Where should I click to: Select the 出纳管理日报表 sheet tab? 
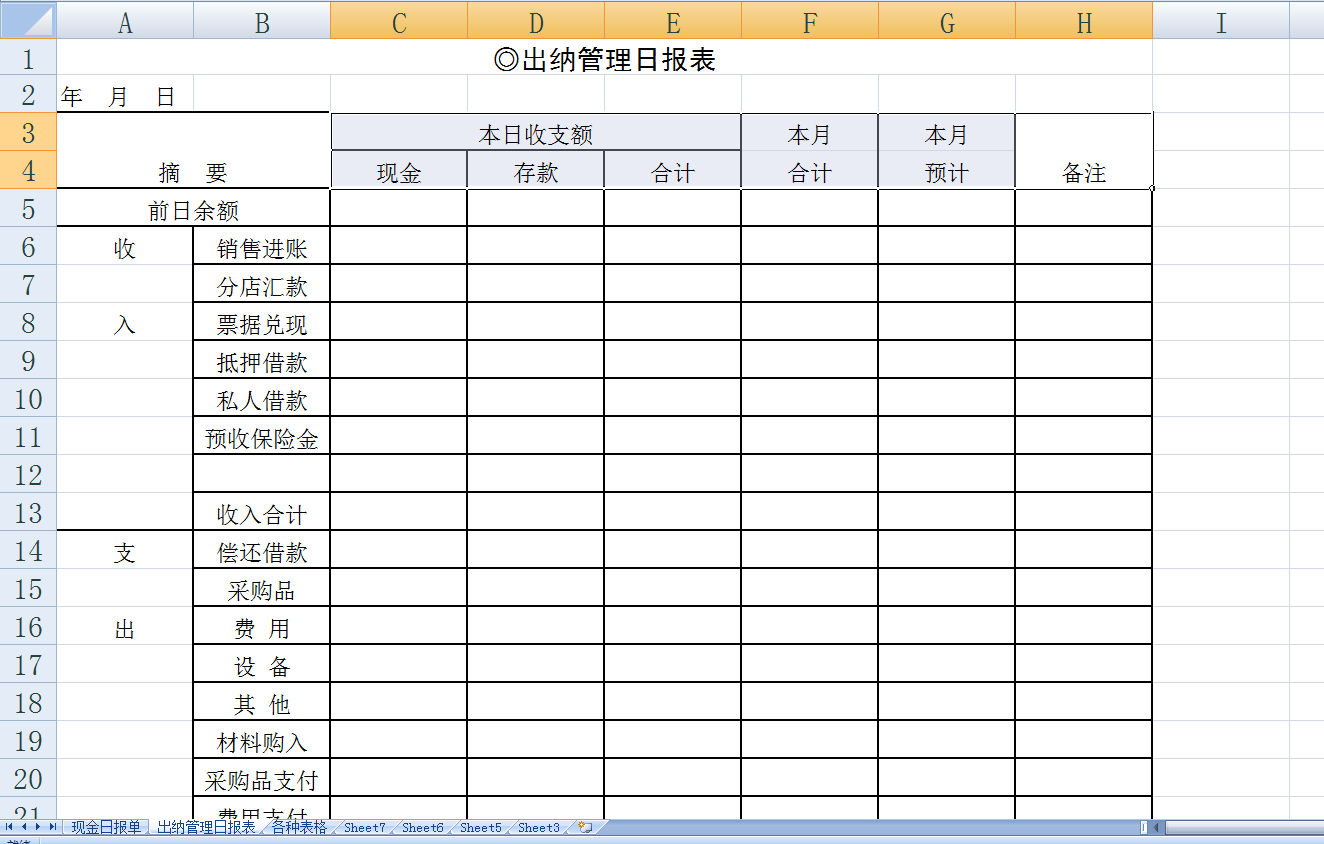206,827
